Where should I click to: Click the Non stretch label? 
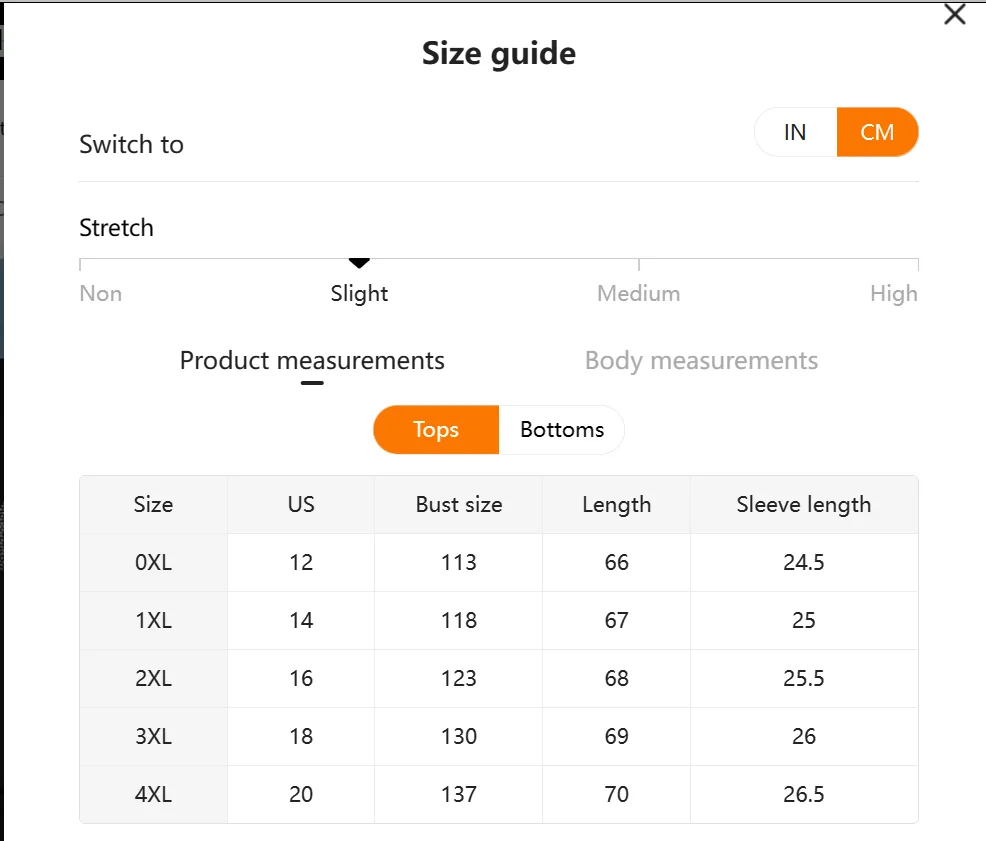[x=101, y=294]
